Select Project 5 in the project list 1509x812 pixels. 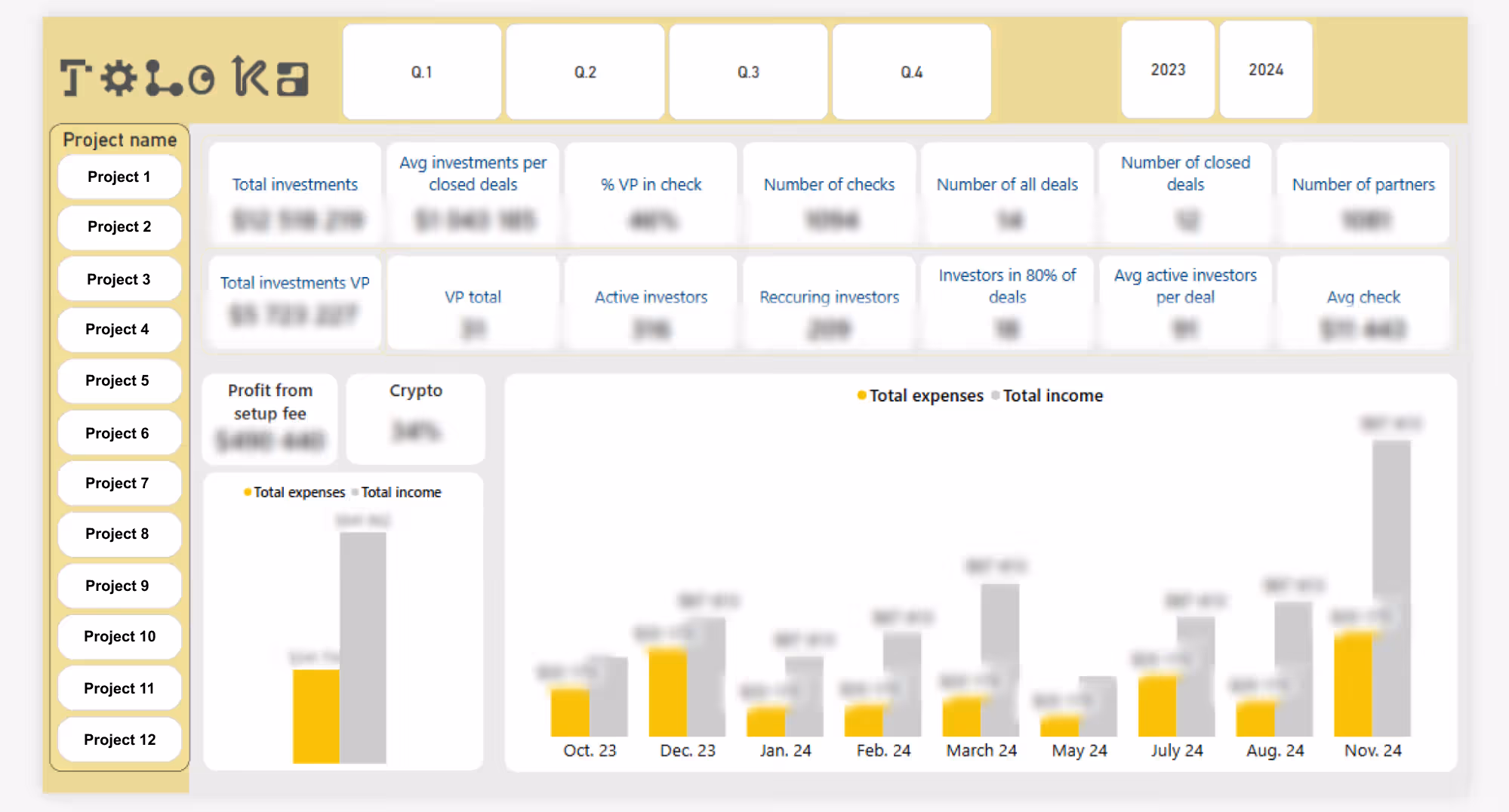[119, 381]
